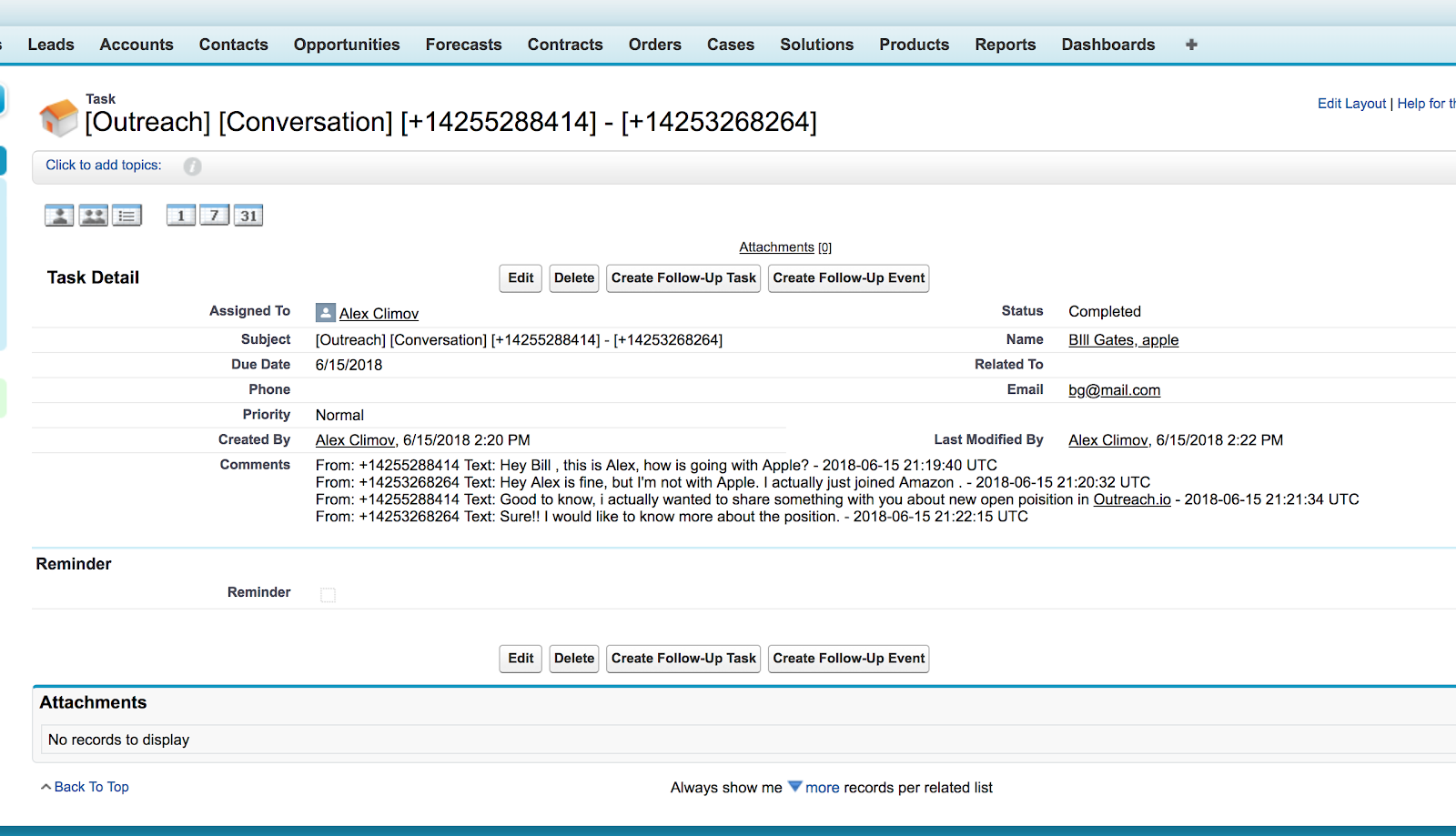Open the Help for this page link

tap(1426, 104)
